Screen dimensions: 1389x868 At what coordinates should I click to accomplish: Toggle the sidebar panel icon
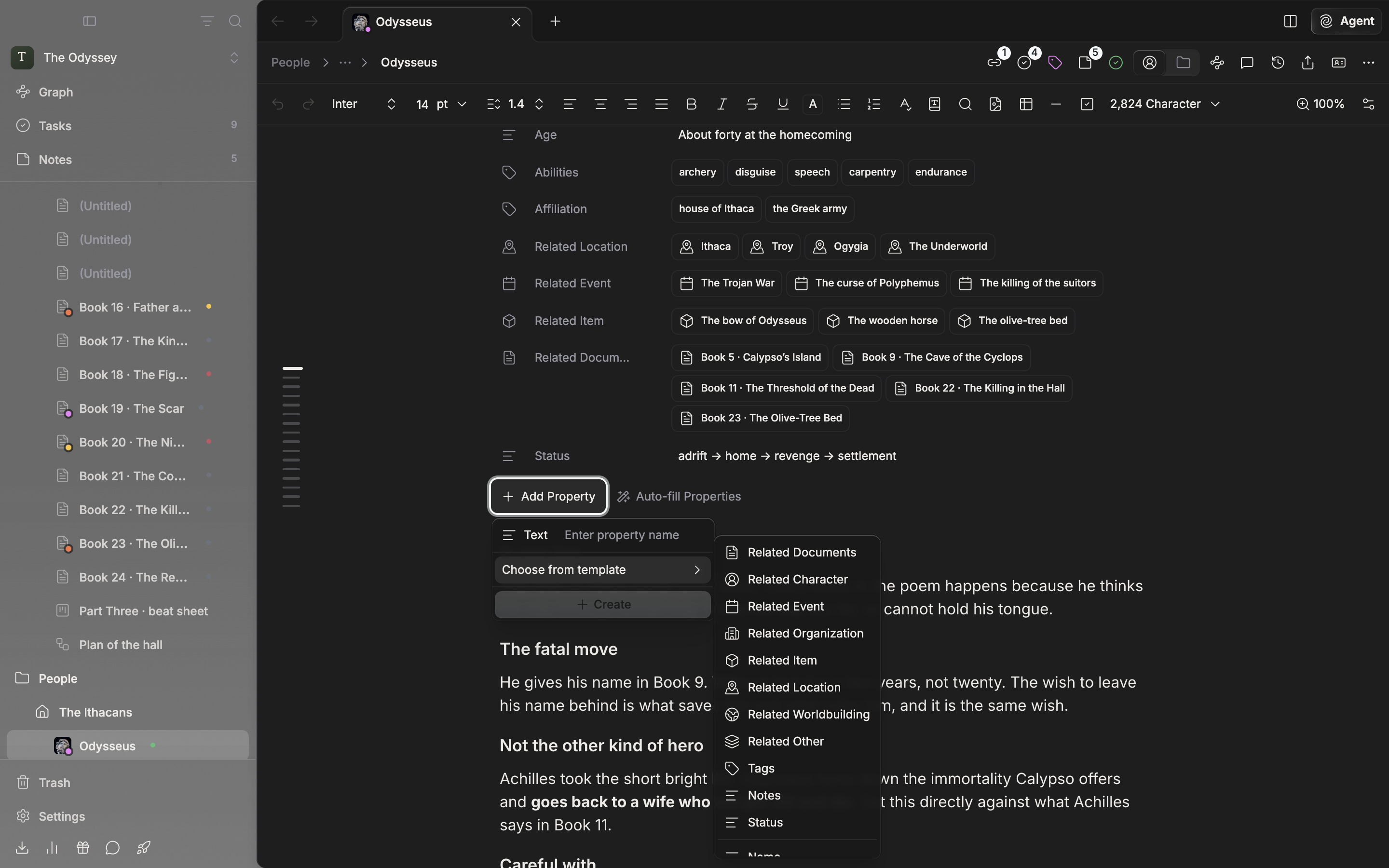(x=90, y=21)
